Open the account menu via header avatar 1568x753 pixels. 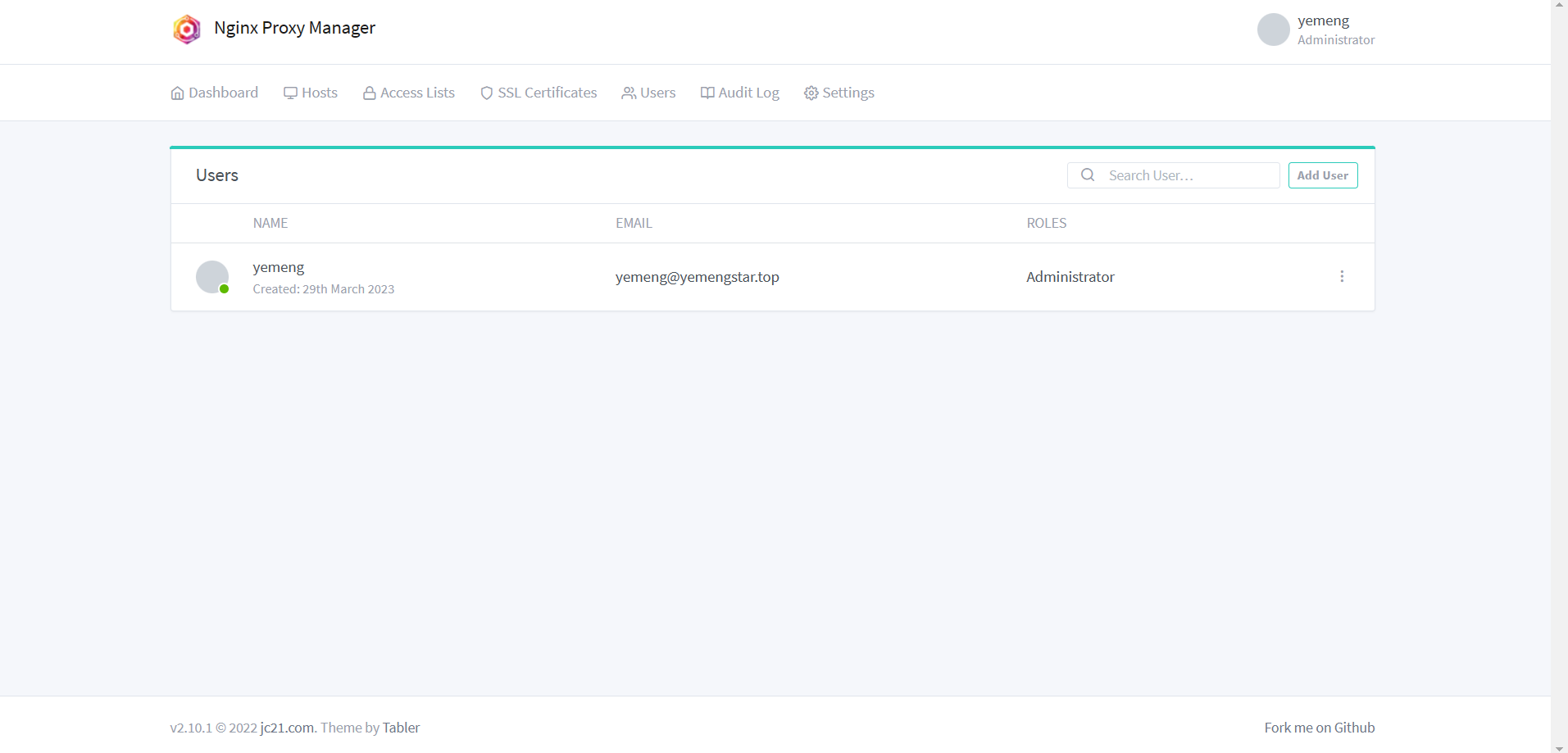(1273, 29)
